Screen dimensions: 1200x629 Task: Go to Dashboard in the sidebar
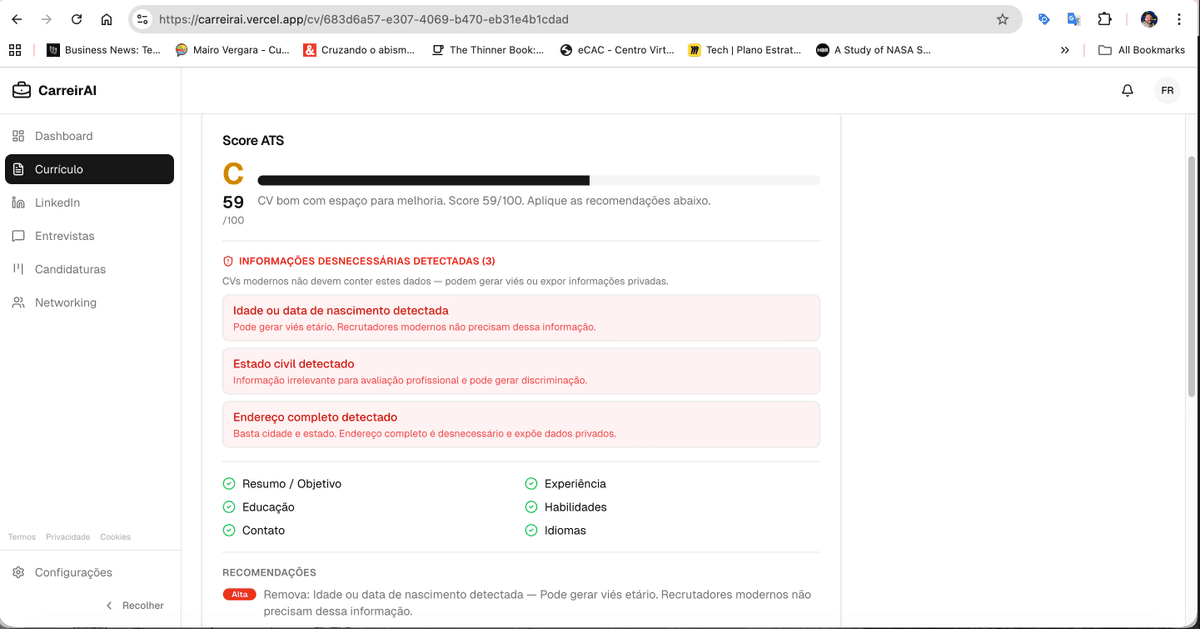(63, 136)
